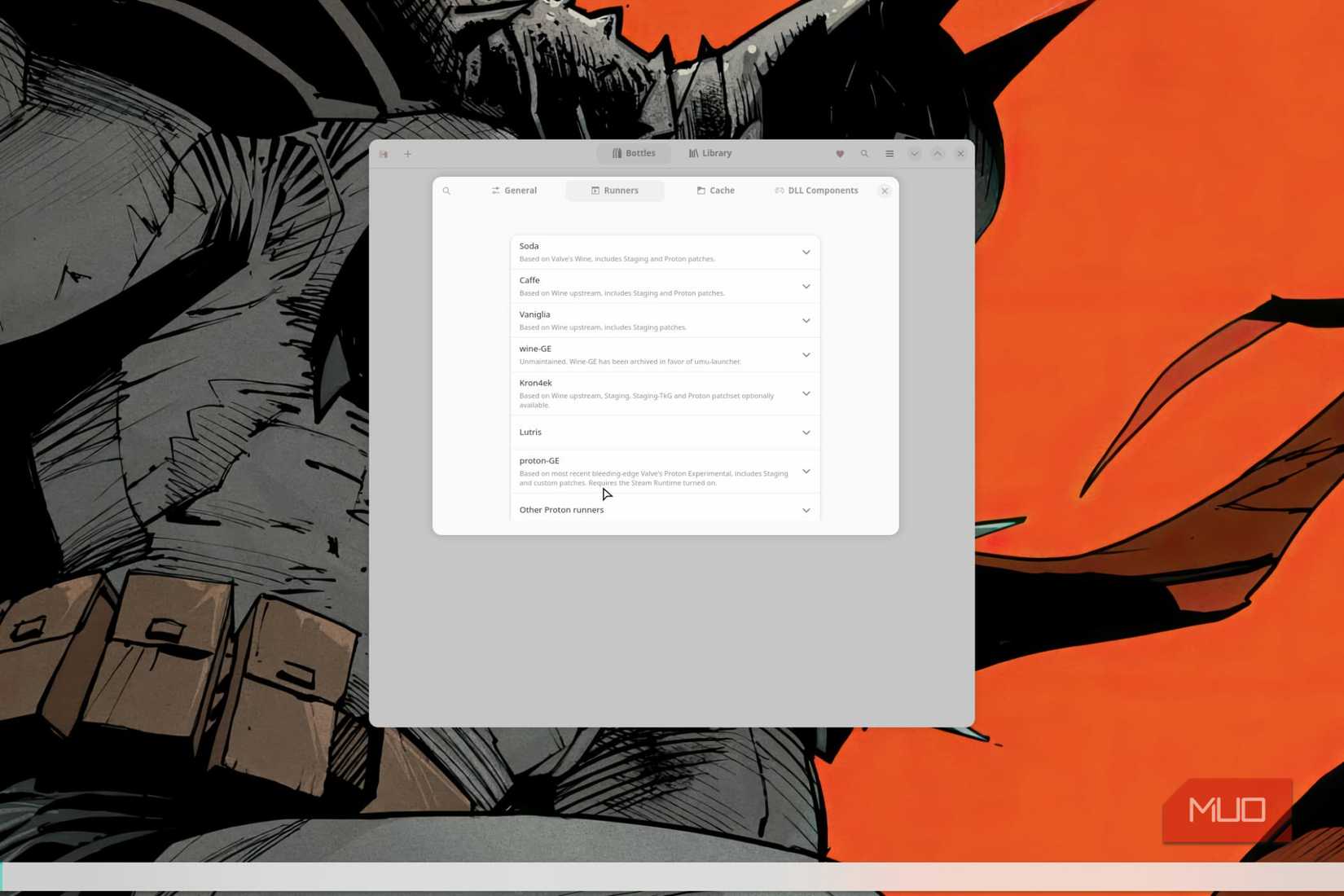Minimize the Bottles window
Image resolution: width=1344 pixels, height=896 pixels.
pyautogui.click(x=915, y=154)
